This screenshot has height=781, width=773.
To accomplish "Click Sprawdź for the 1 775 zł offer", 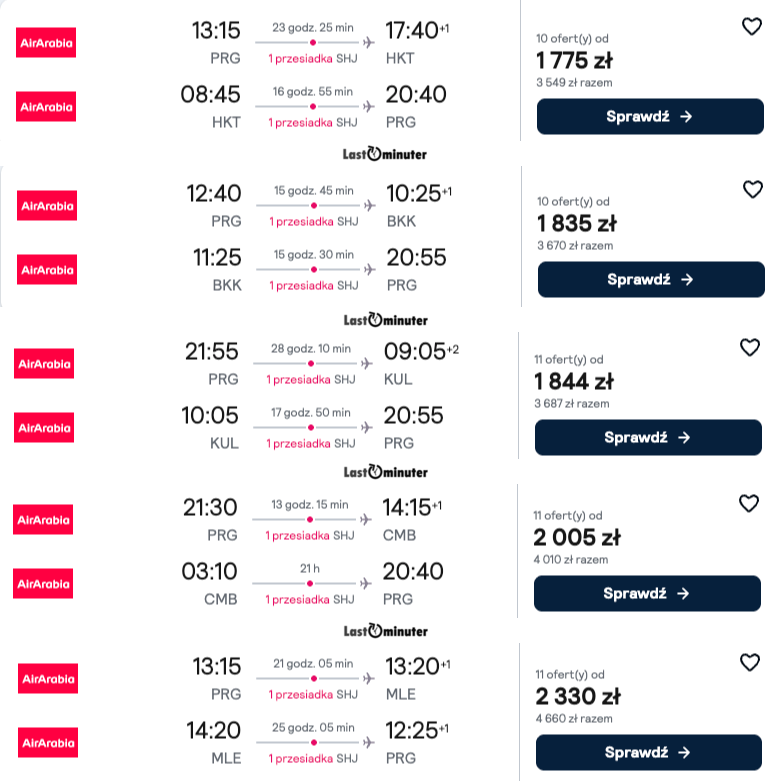I will pos(650,117).
